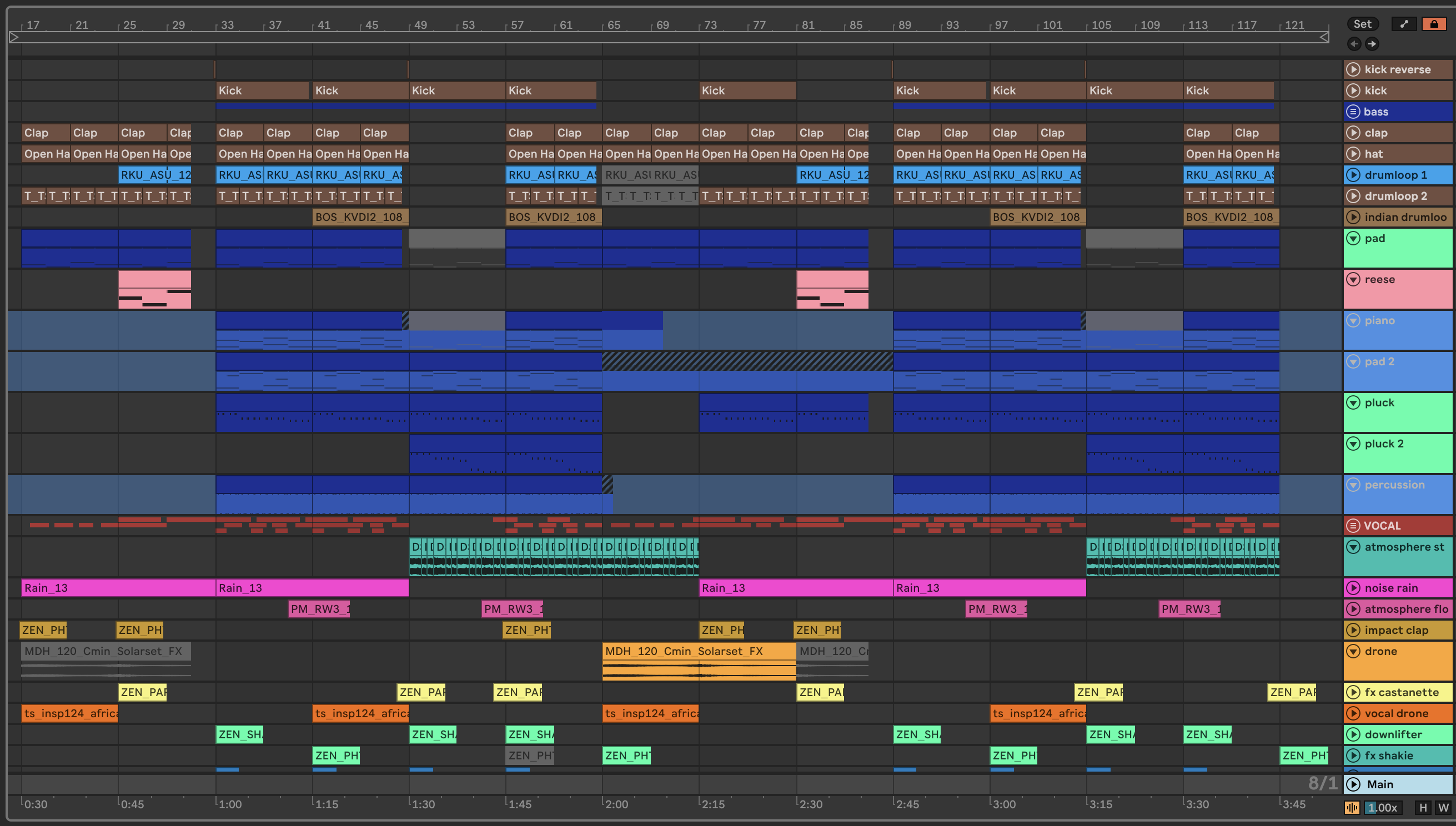Toggle Optimize Arrangement Width (W)

coord(1443,807)
